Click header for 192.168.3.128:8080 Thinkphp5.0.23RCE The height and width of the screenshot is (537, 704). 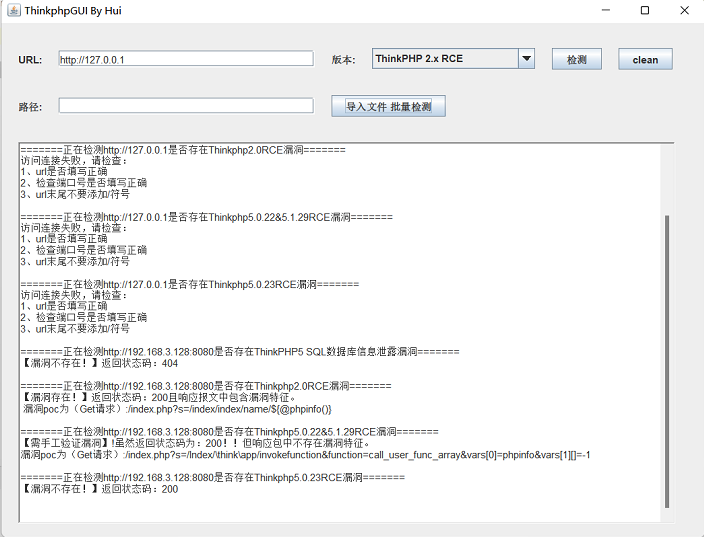[x=212, y=477]
